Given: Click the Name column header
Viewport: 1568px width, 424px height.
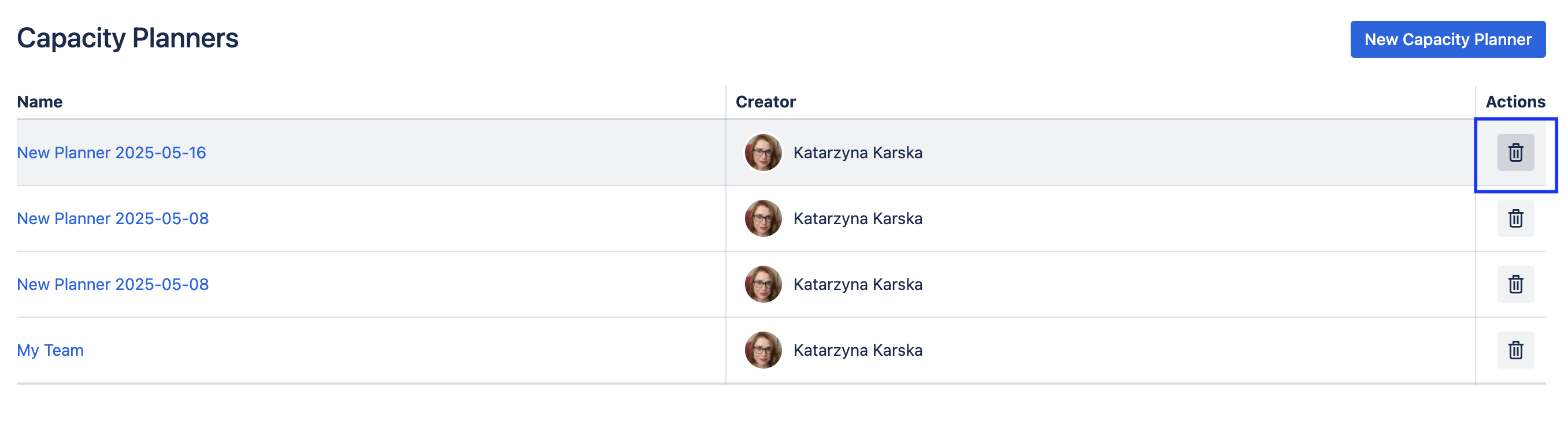Looking at the screenshot, I should click(39, 102).
